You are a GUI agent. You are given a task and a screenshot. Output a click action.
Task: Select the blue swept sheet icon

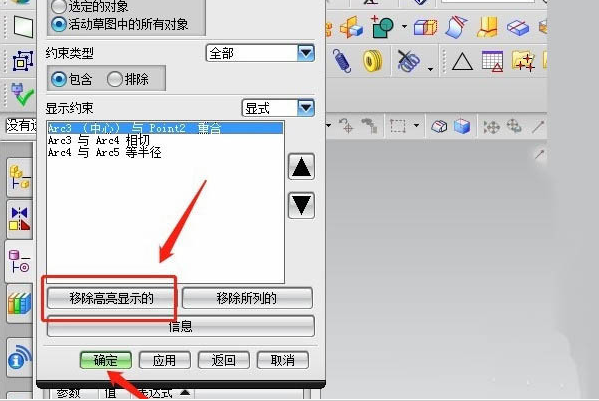pos(456,27)
